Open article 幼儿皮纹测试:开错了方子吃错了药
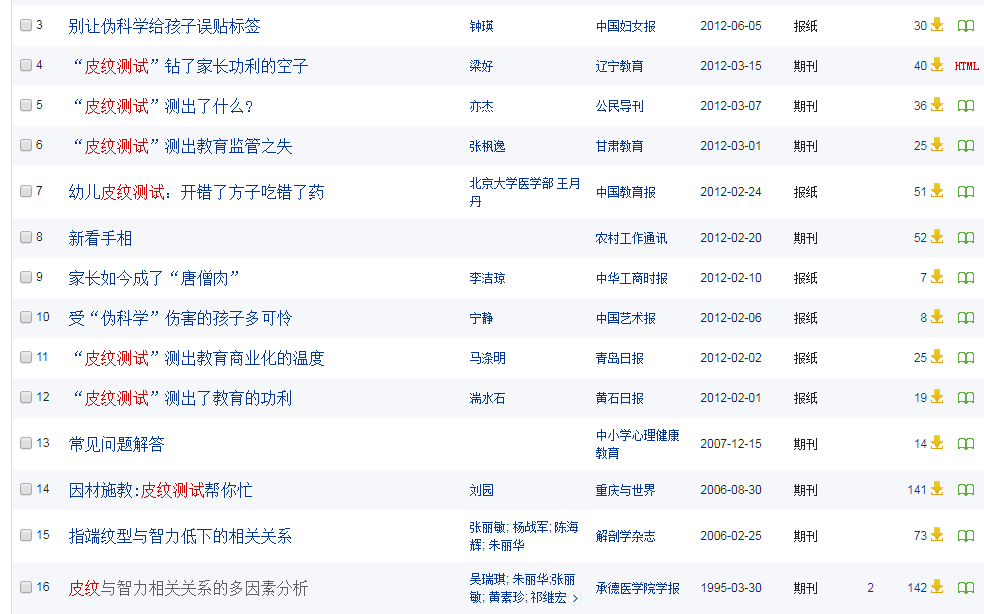Screen dimensions: 984x614 click(x=196, y=192)
